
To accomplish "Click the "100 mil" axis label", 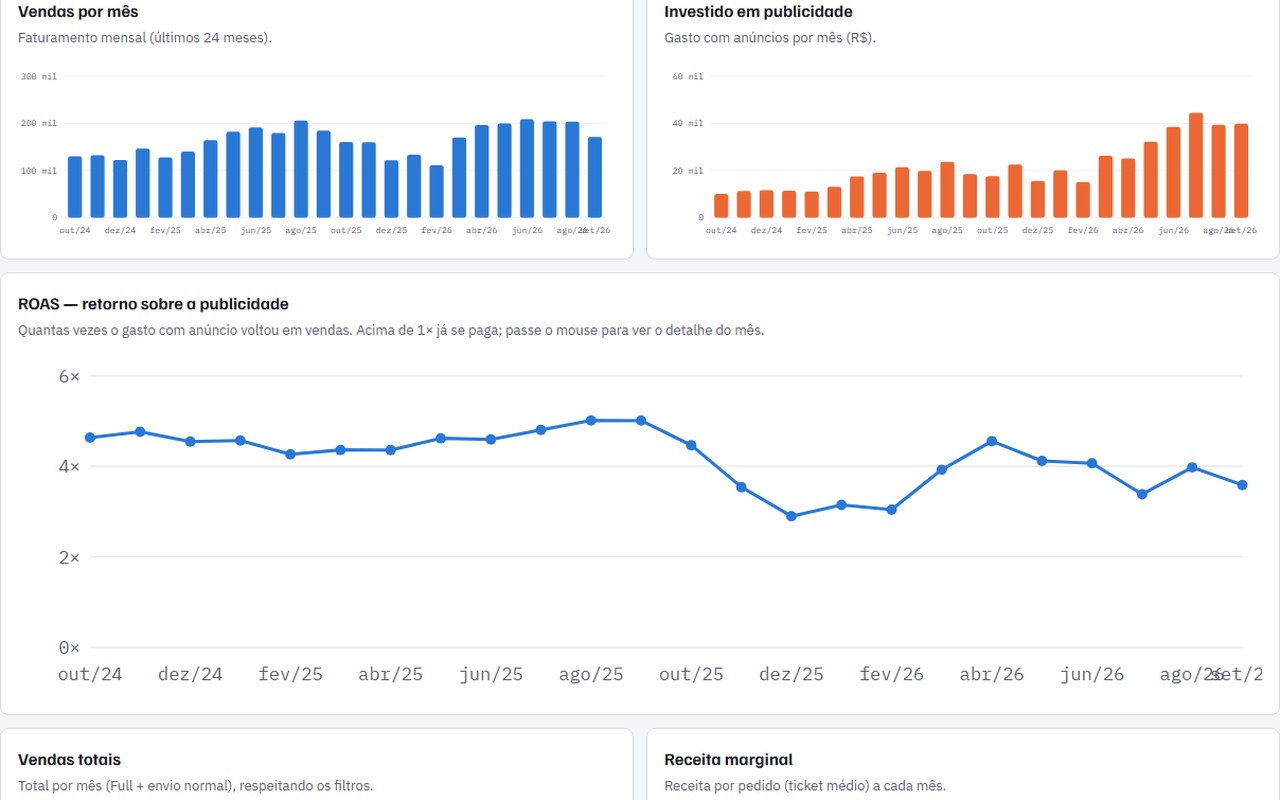I will tap(38, 170).
